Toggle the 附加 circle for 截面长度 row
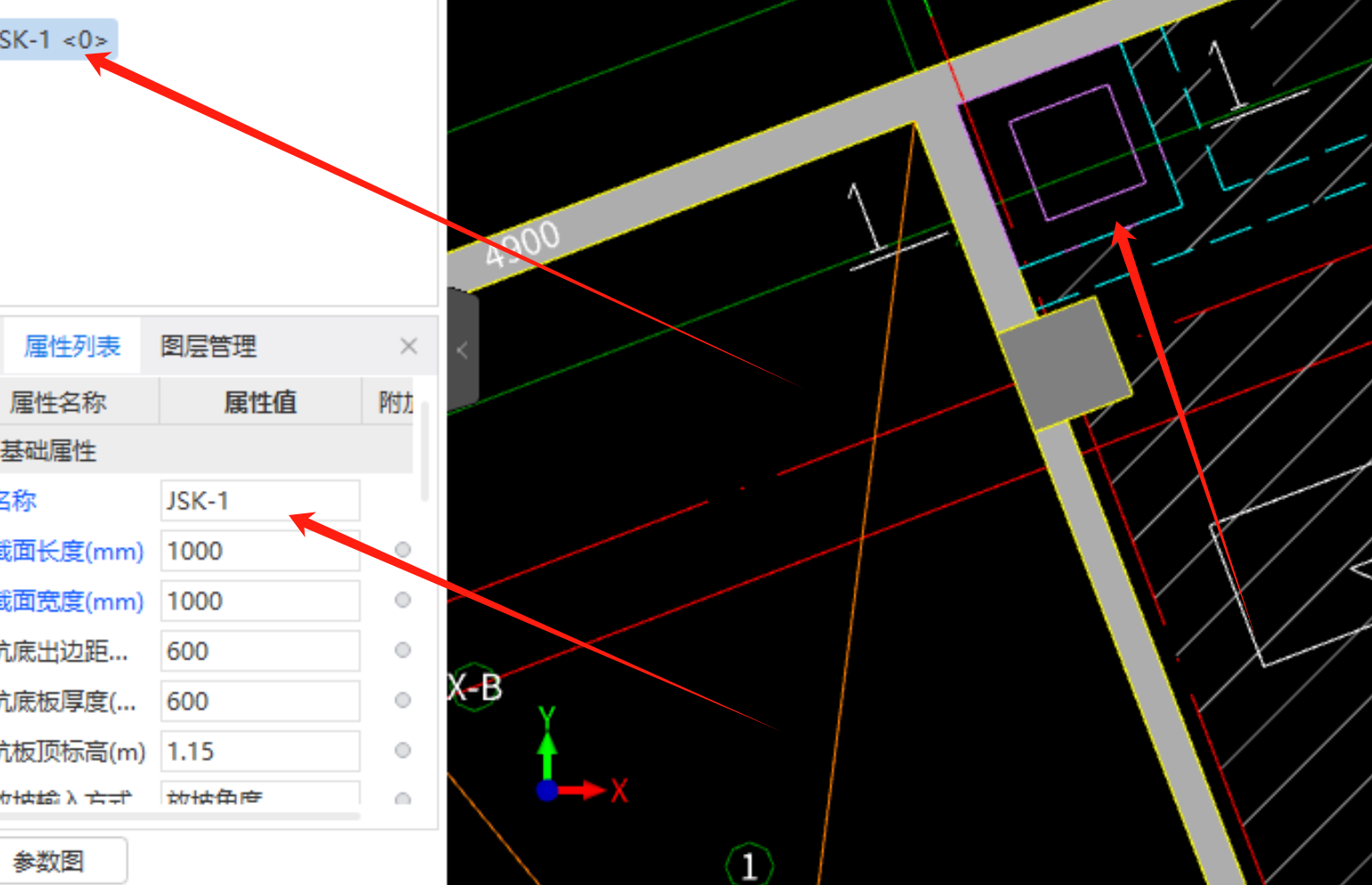 (x=403, y=550)
